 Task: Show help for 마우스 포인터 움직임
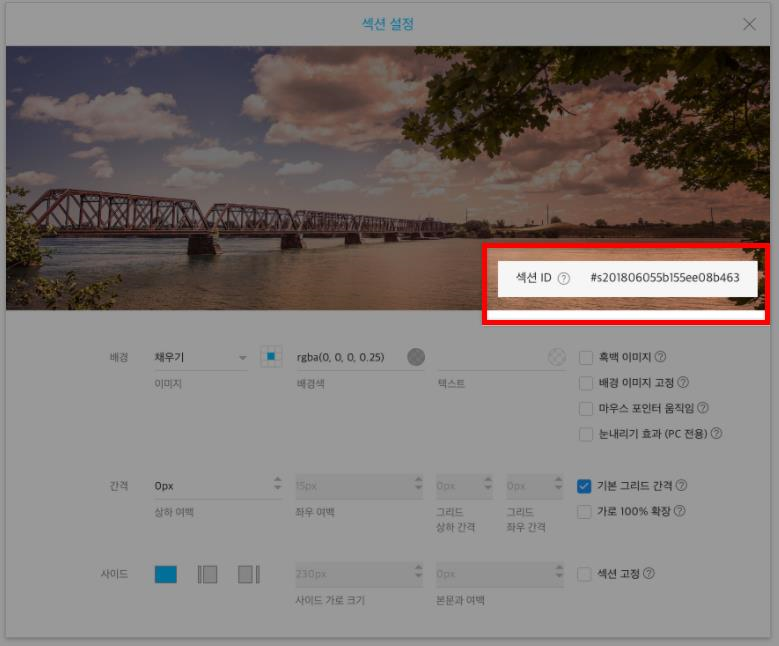tap(702, 407)
